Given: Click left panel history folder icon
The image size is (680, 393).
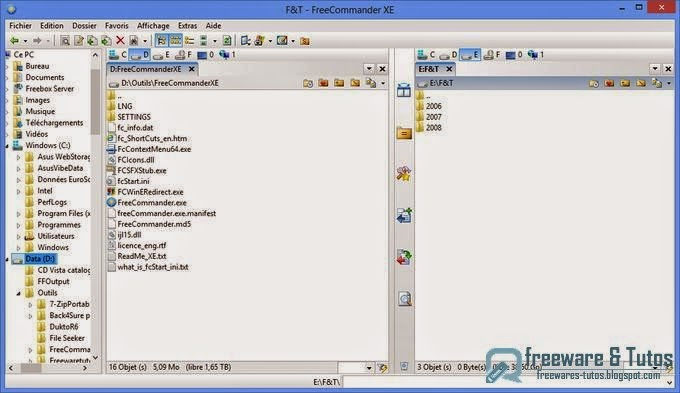Looking at the screenshot, I should (x=308, y=83).
